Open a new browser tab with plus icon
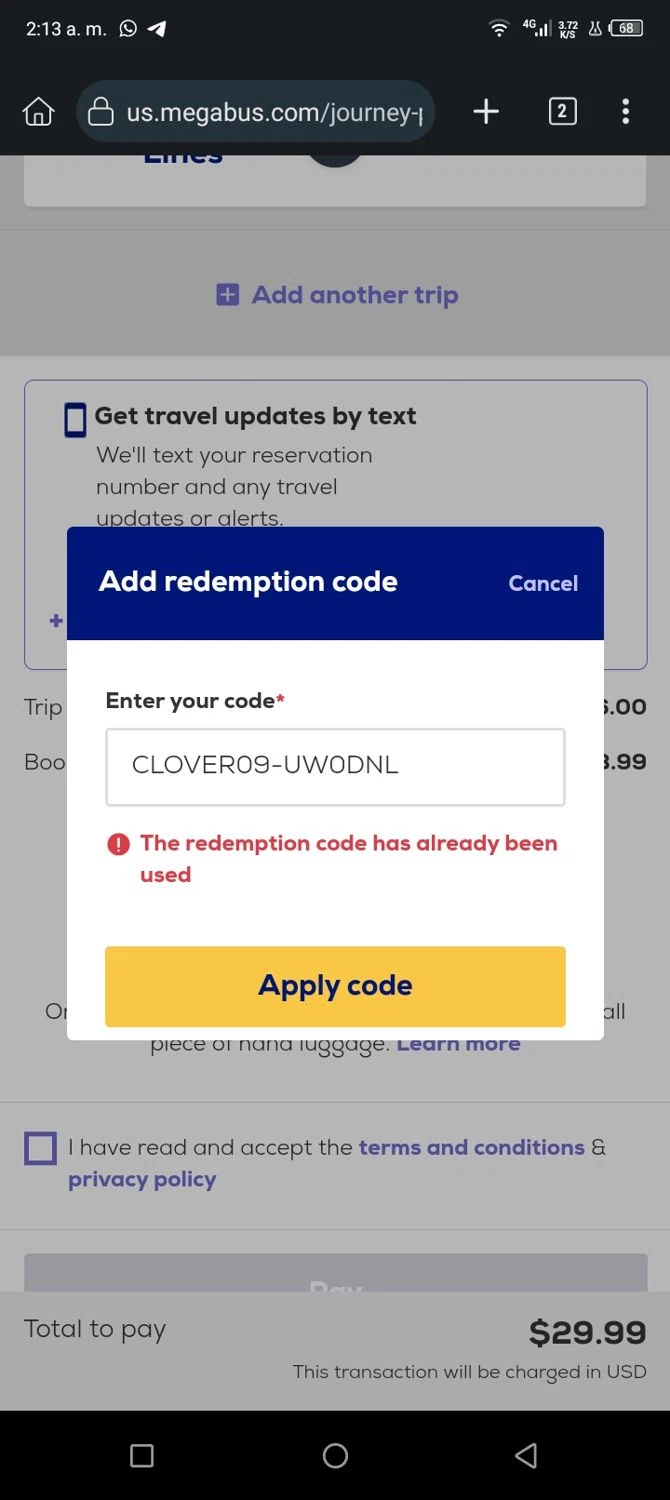The width and height of the screenshot is (670, 1500). [x=486, y=112]
